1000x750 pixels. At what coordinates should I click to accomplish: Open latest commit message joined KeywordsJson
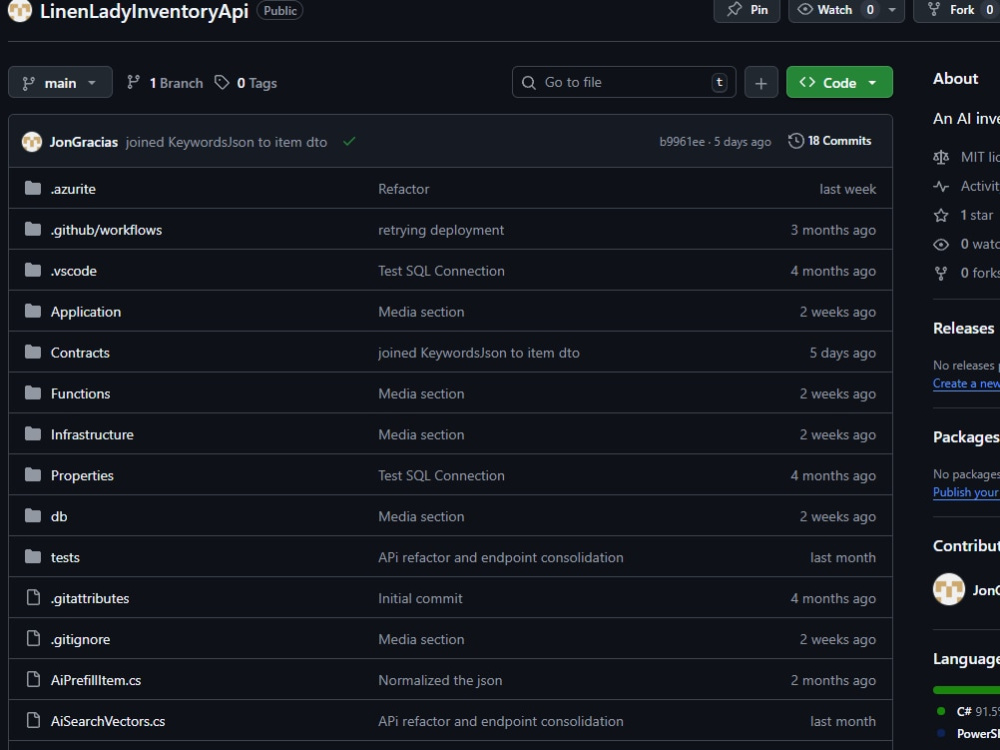coord(226,142)
